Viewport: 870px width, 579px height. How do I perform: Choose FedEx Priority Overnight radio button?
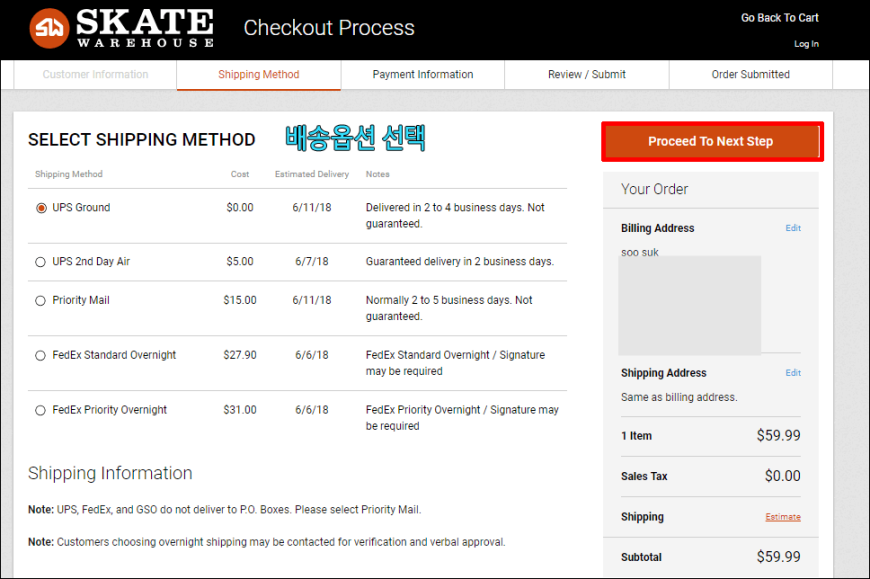point(41,410)
